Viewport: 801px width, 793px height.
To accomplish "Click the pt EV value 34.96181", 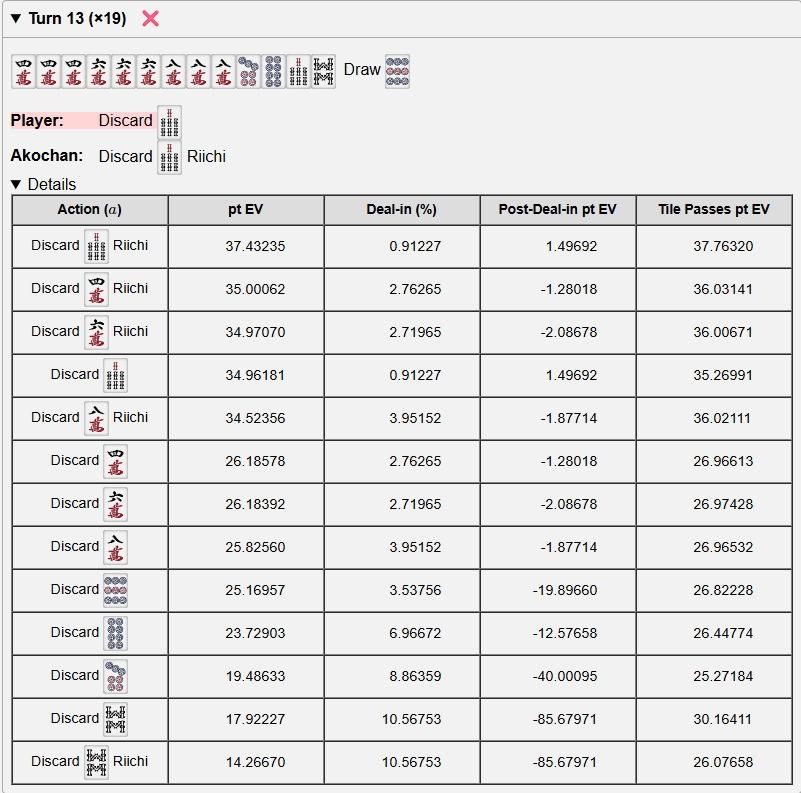I will click(255, 375).
